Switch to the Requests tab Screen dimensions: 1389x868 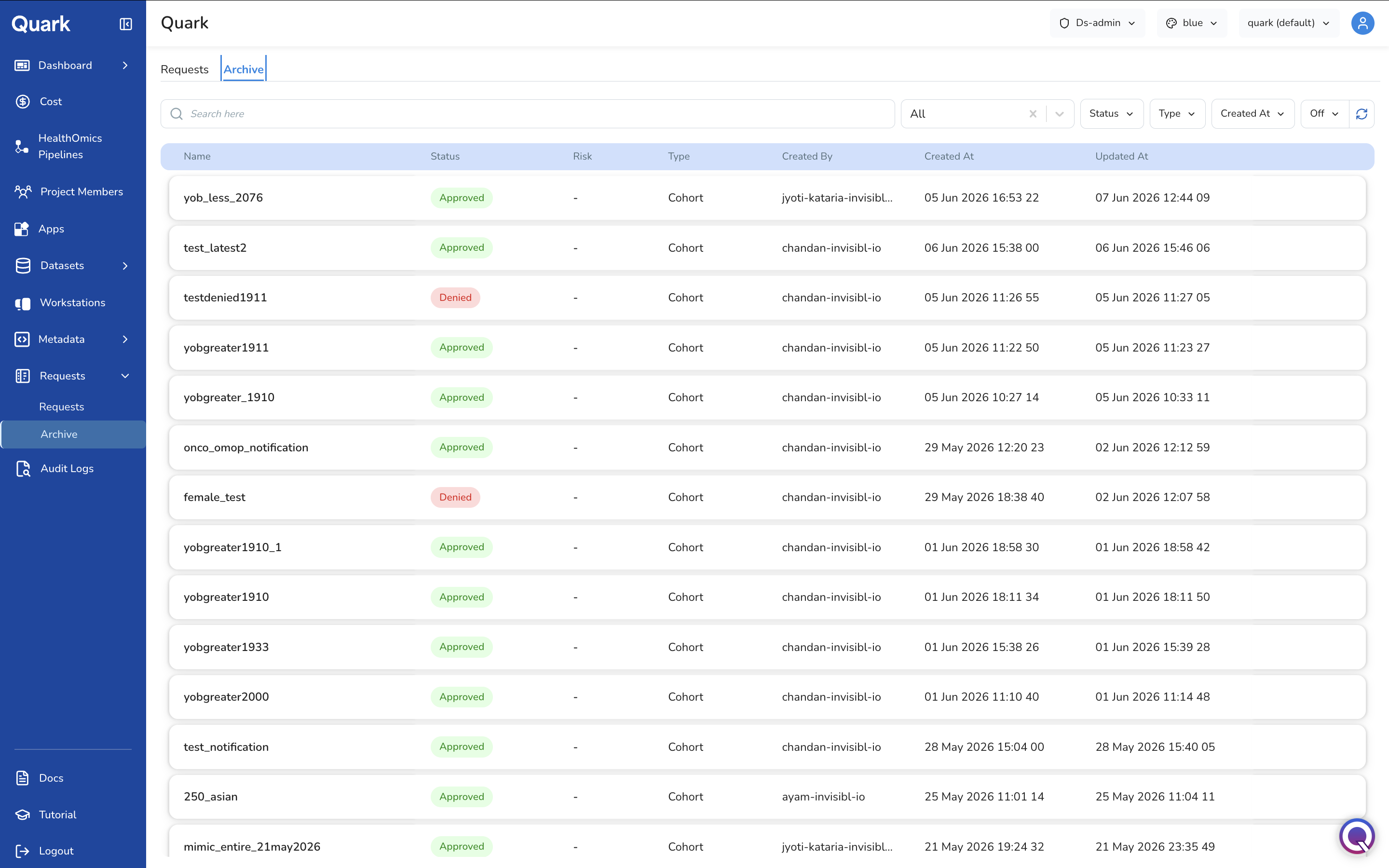click(184, 69)
